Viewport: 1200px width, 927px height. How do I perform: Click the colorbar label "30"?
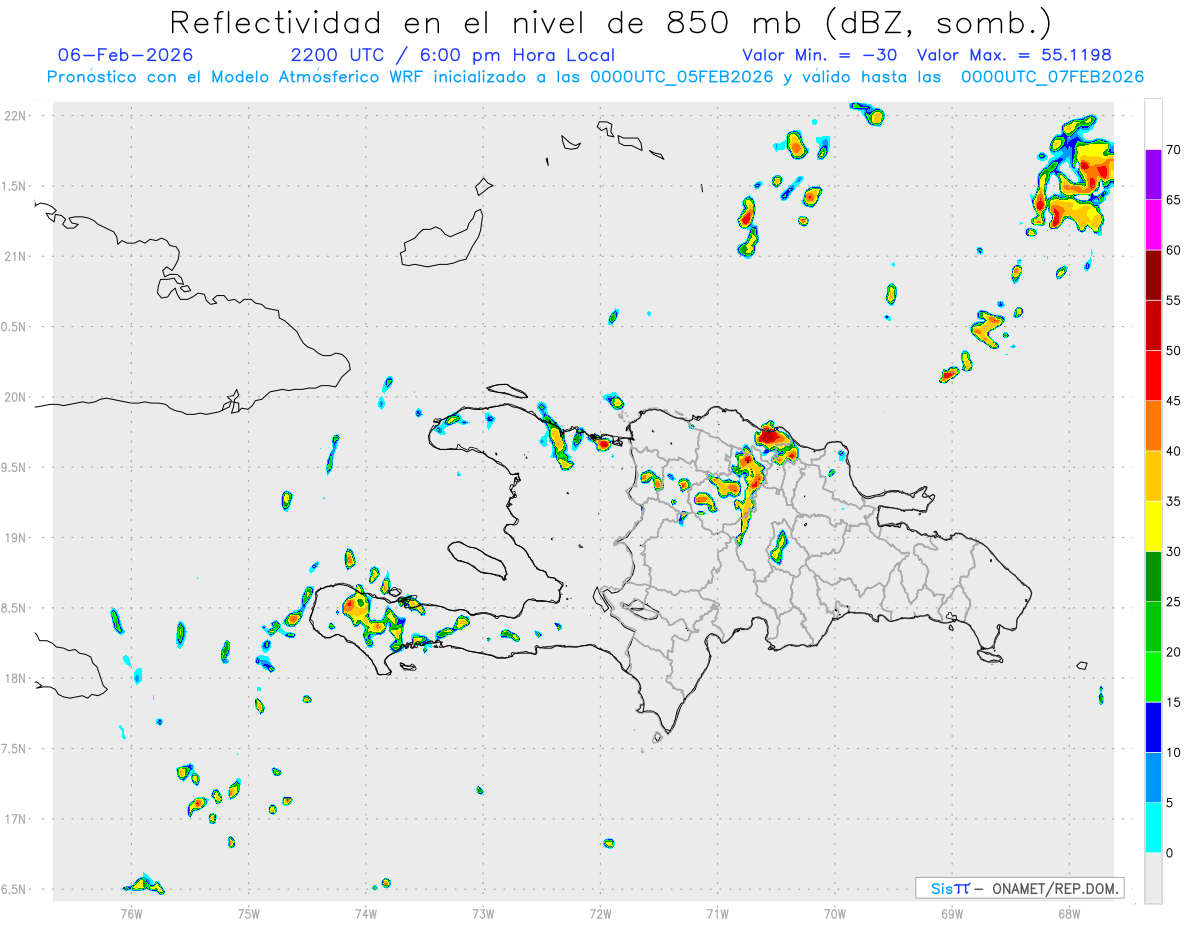click(x=1174, y=552)
